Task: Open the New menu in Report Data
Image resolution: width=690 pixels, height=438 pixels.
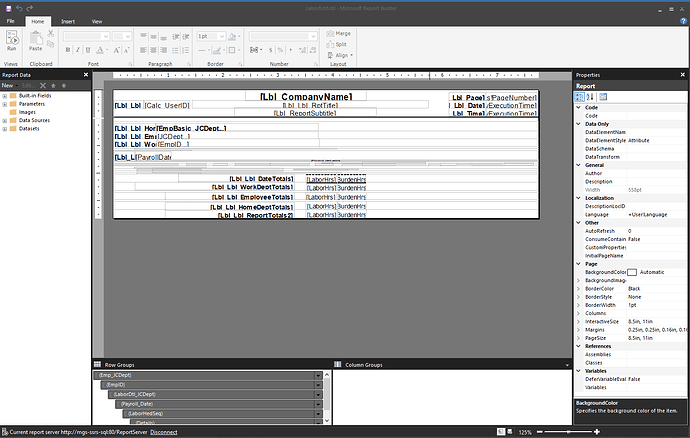Action: [x=9, y=85]
